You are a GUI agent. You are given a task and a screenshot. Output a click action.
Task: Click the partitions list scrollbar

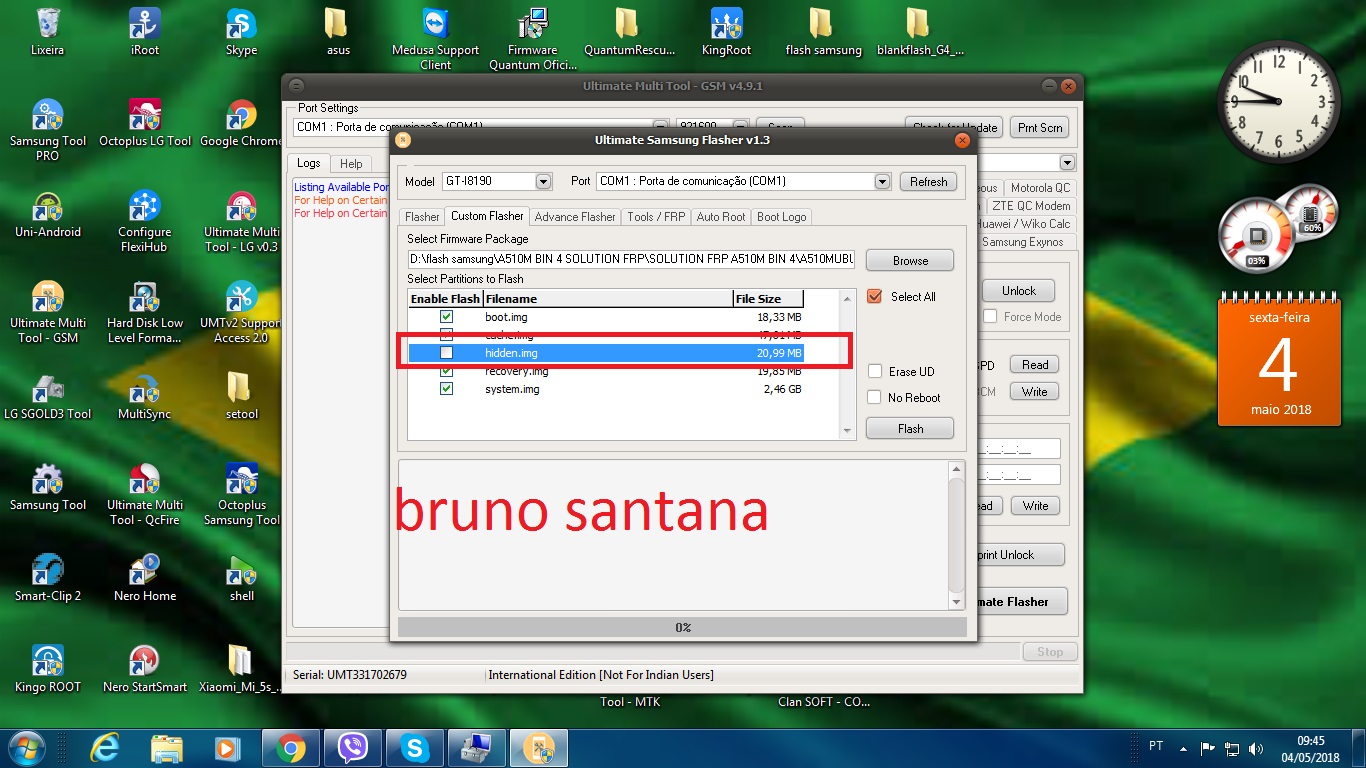point(848,364)
